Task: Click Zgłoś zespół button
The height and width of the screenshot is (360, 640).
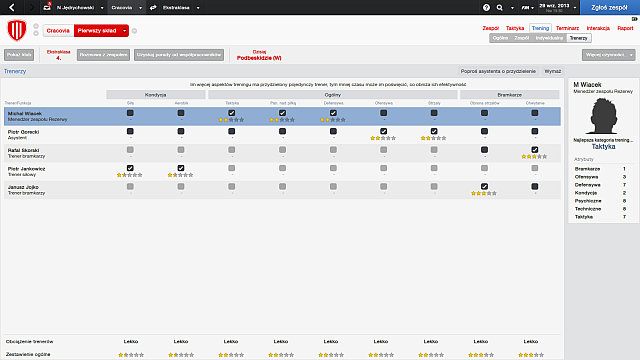Action: pyautogui.click(x=610, y=7)
